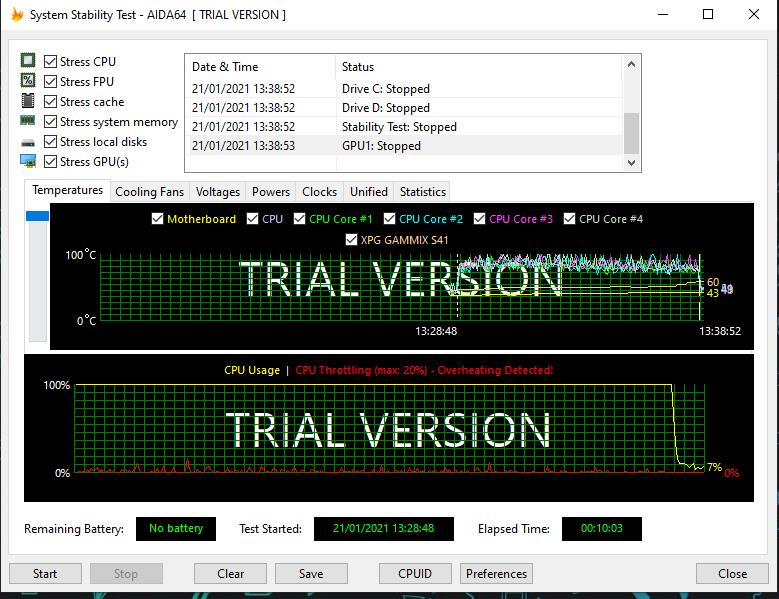
Task: Select the Drive C: Stopped log row
Action: tap(404, 88)
